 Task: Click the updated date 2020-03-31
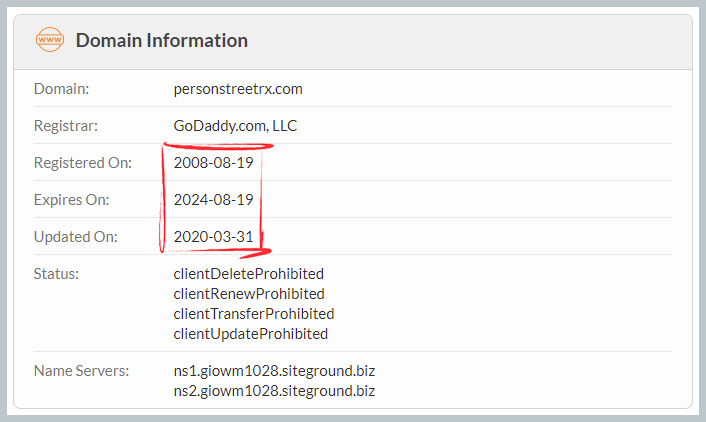point(214,236)
